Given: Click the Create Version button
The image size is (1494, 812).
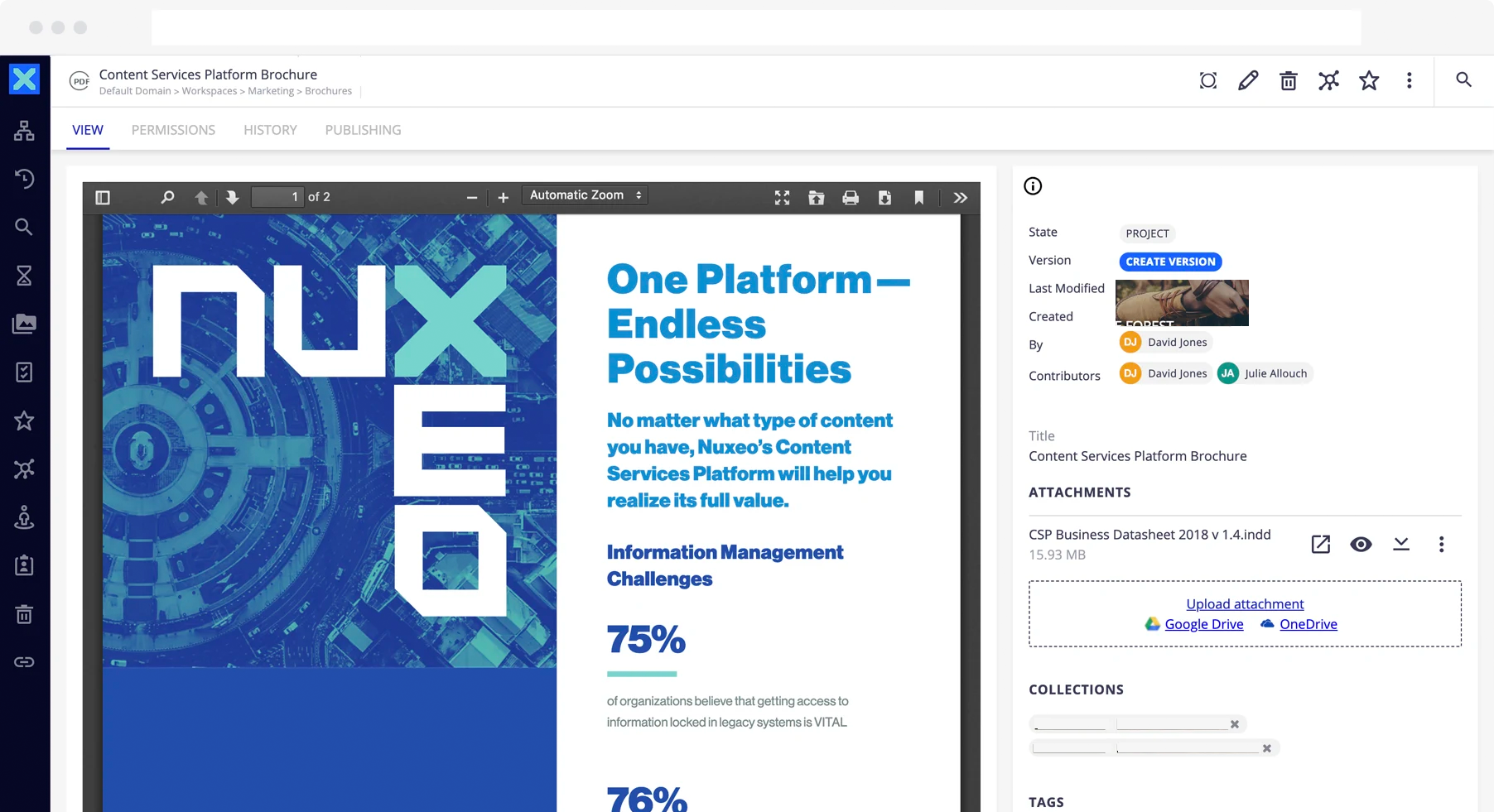Looking at the screenshot, I should pyautogui.click(x=1169, y=262).
